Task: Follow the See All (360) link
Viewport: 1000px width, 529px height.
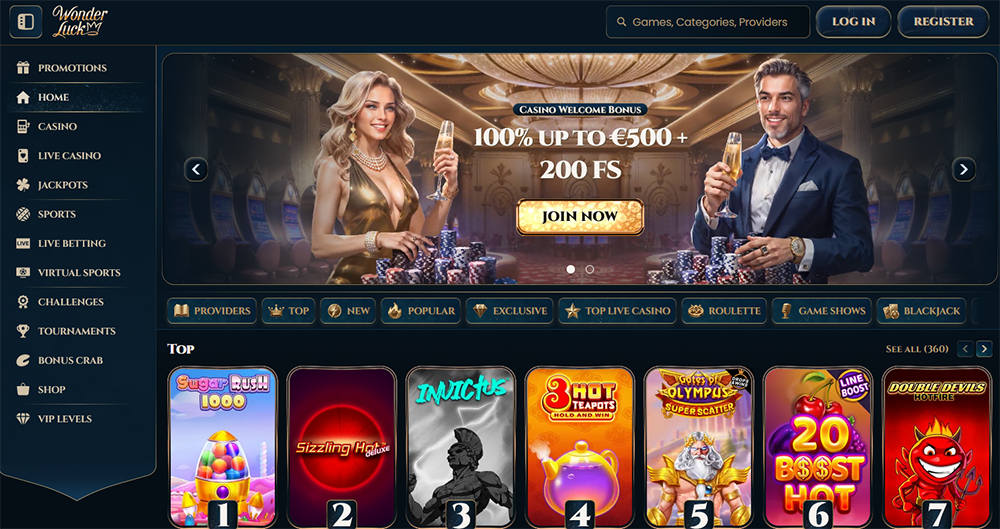Action: [917, 349]
